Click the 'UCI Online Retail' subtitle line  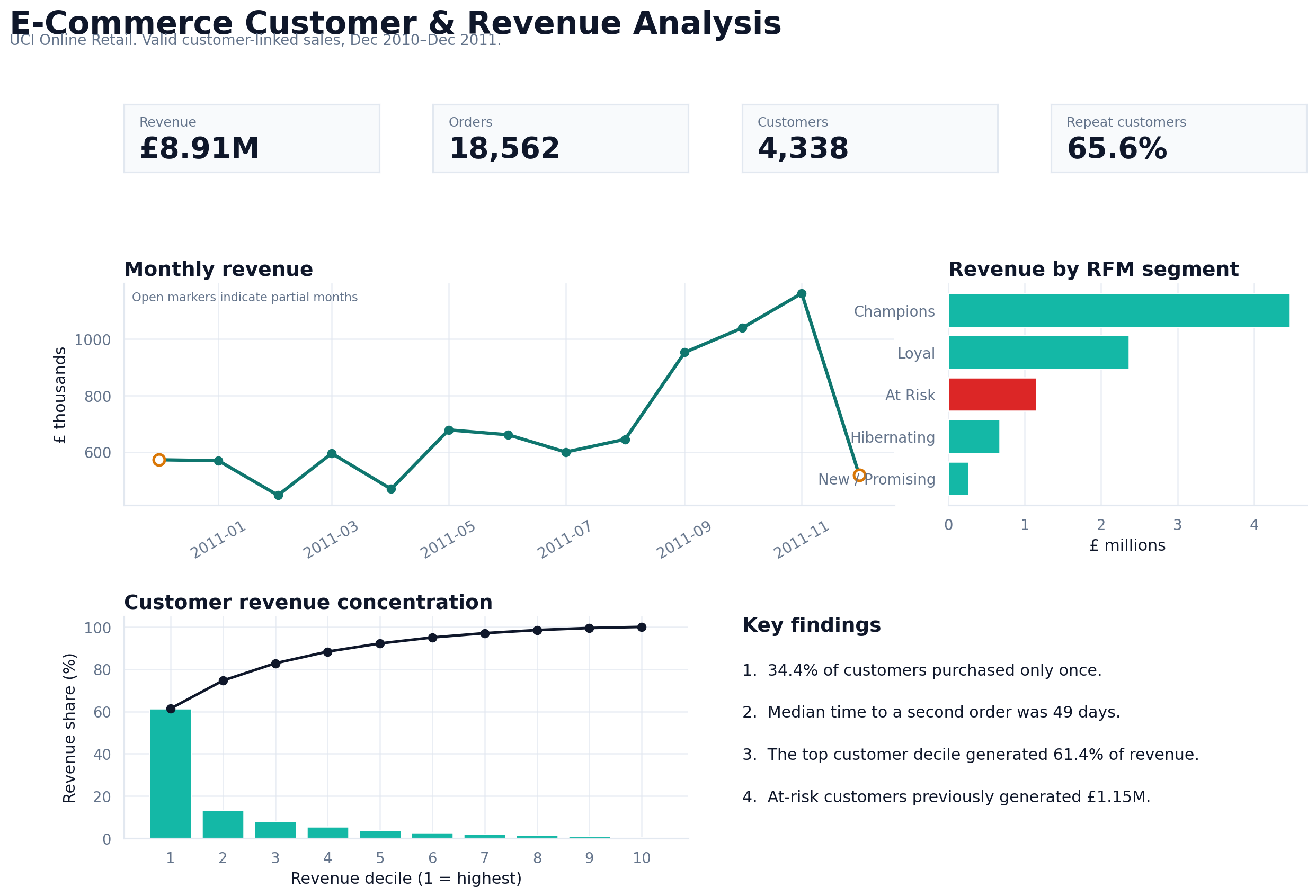(x=255, y=40)
